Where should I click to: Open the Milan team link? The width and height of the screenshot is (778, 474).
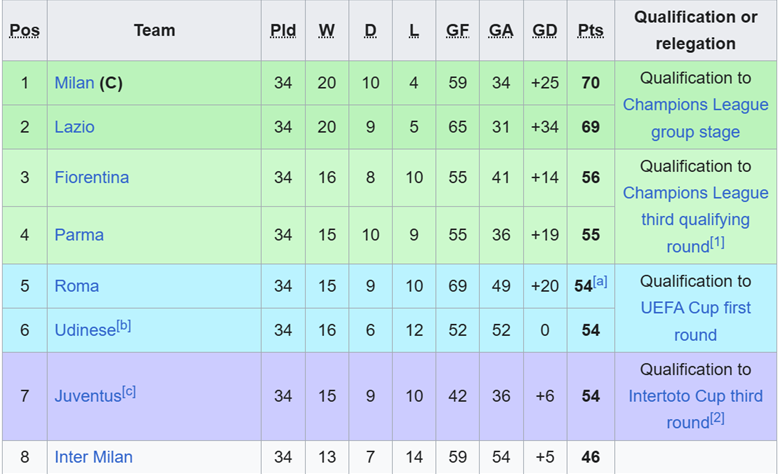pos(75,83)
